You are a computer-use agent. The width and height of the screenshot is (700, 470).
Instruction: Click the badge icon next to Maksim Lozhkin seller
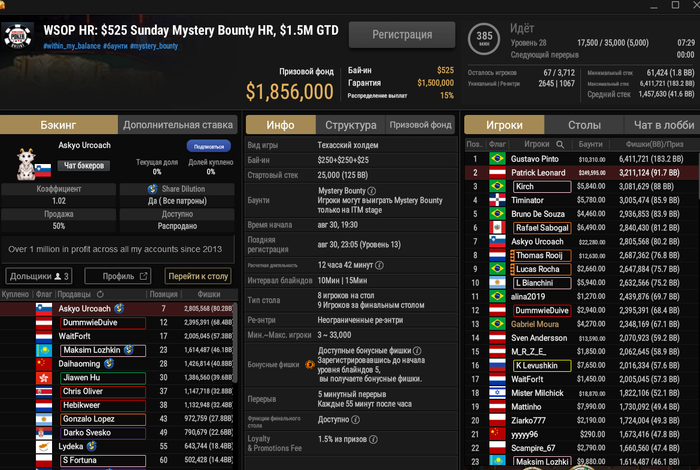coord(129,350)
